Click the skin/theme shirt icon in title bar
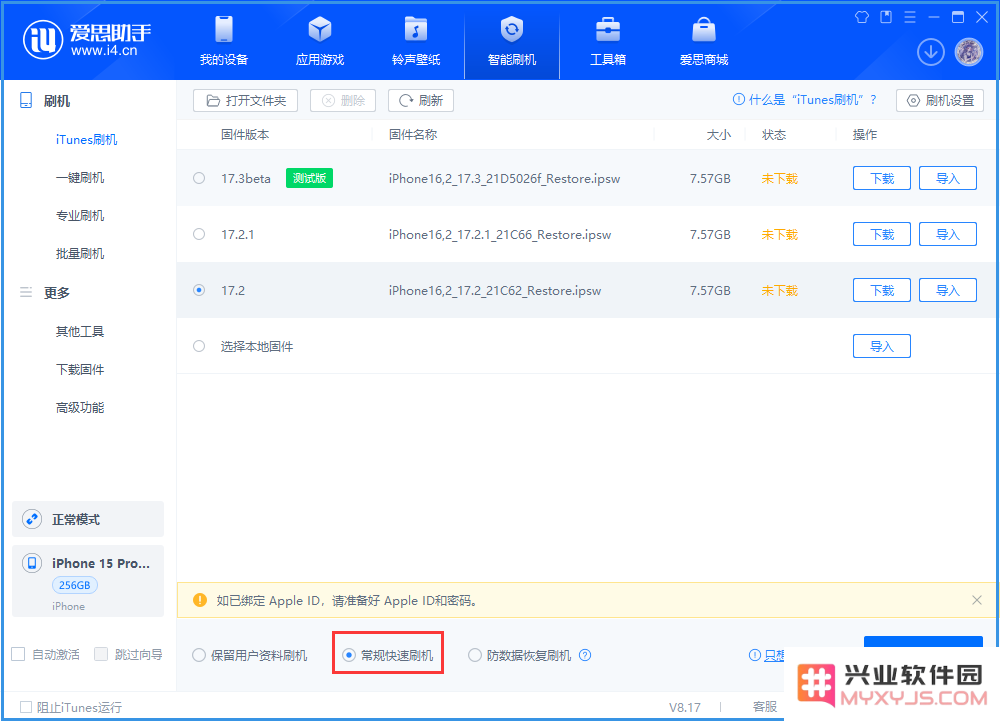This screenshot has height=722, width=1000. pos(862,17)
